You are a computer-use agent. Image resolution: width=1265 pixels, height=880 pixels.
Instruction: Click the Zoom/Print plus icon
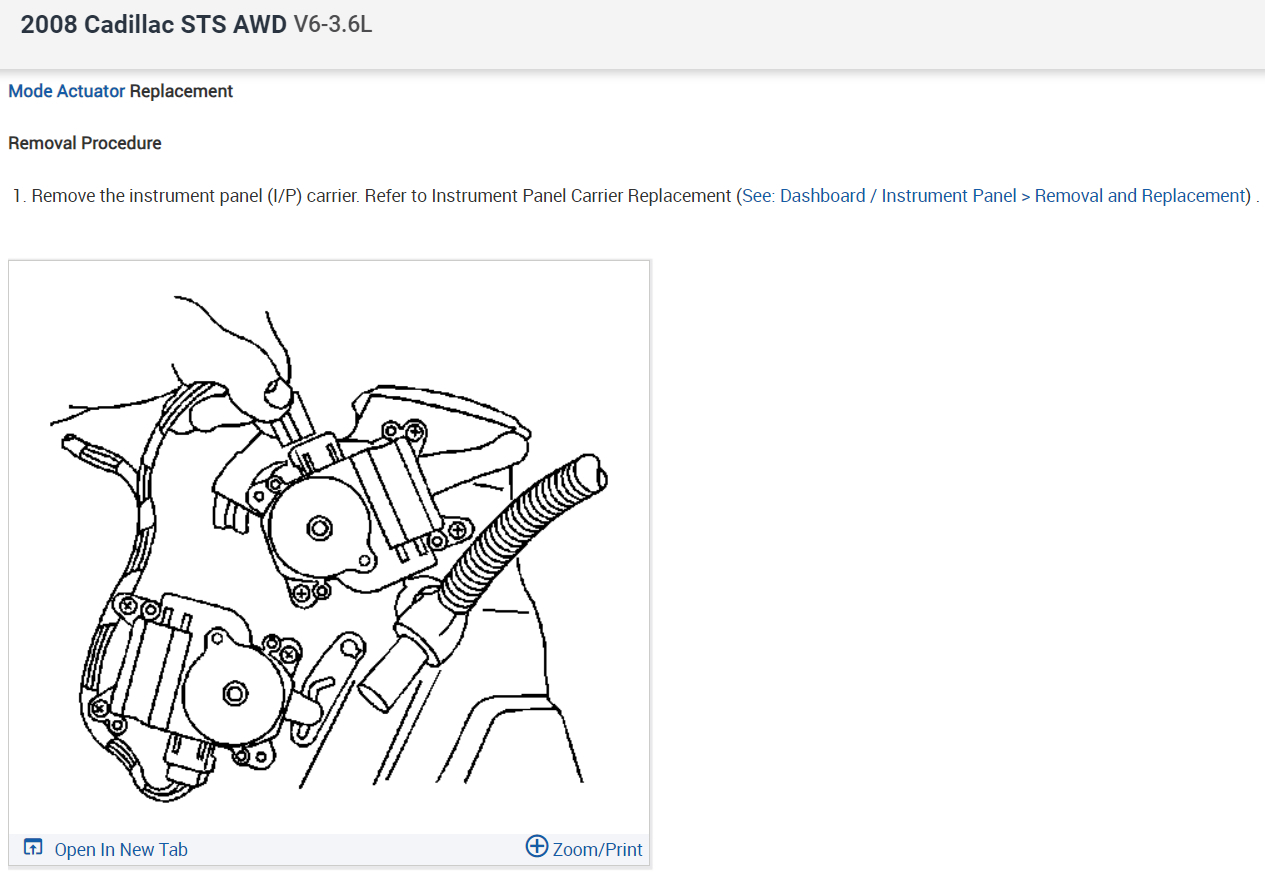pyautogui.click(x=537, y=847)
